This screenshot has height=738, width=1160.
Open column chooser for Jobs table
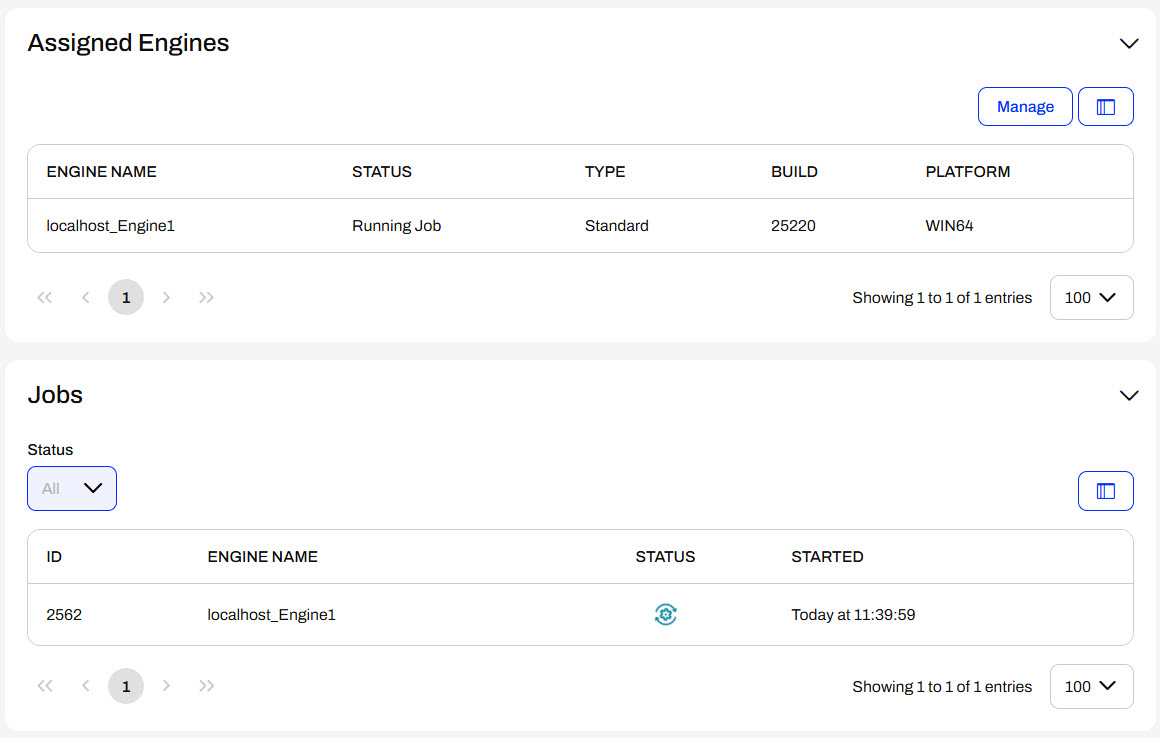click(1105, 491)
